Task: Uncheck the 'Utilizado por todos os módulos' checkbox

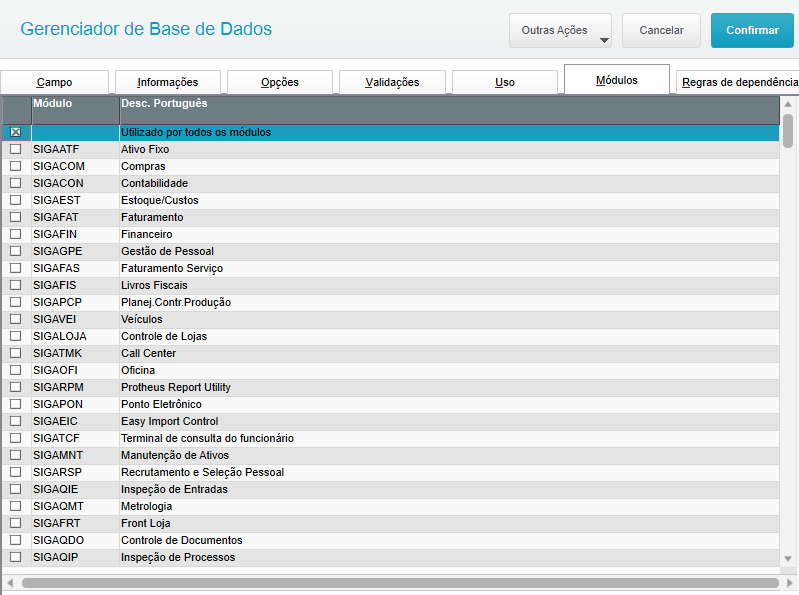Action: point(16,132)
